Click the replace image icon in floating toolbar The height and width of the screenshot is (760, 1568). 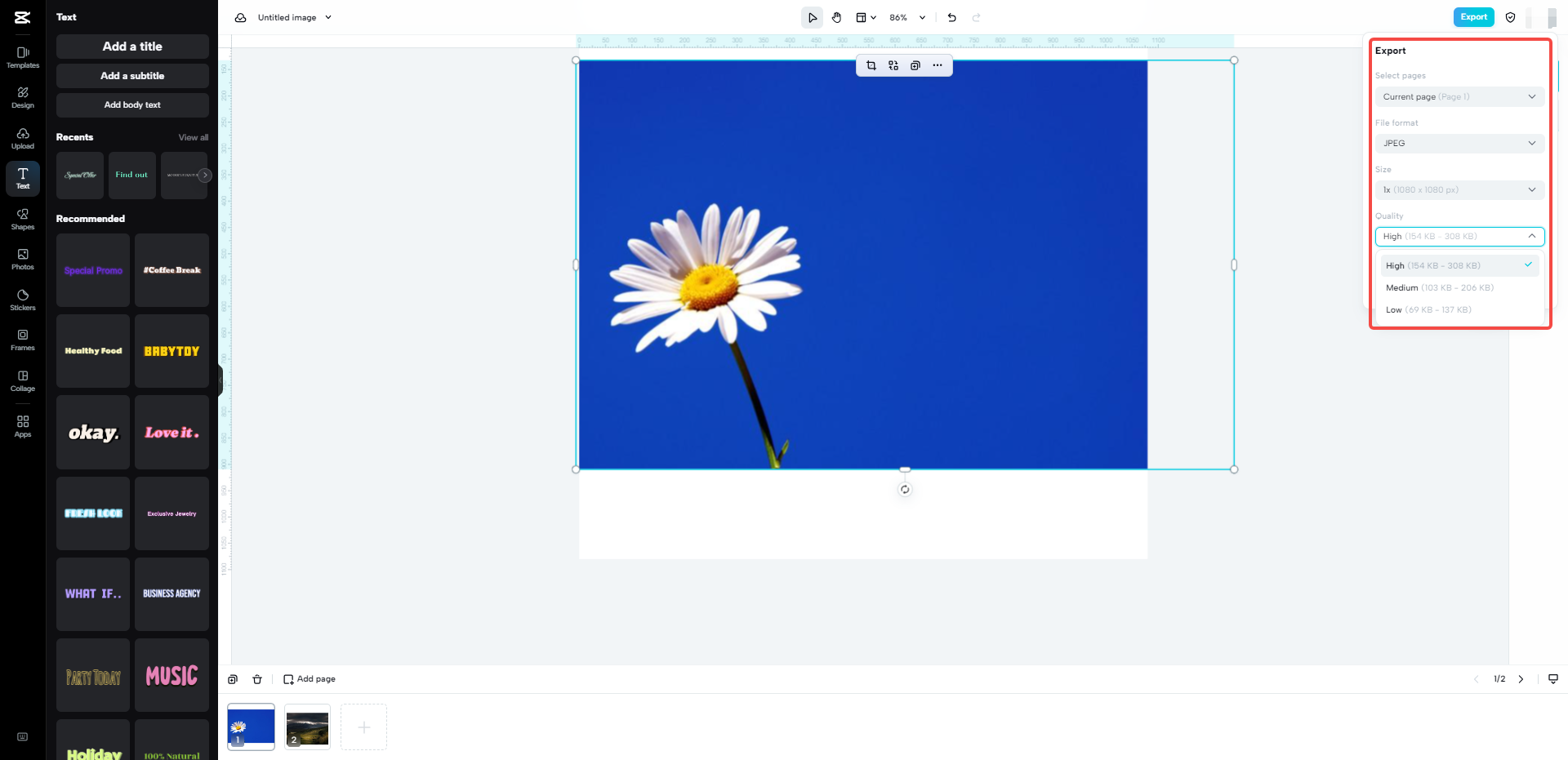[x=893, y=65]
